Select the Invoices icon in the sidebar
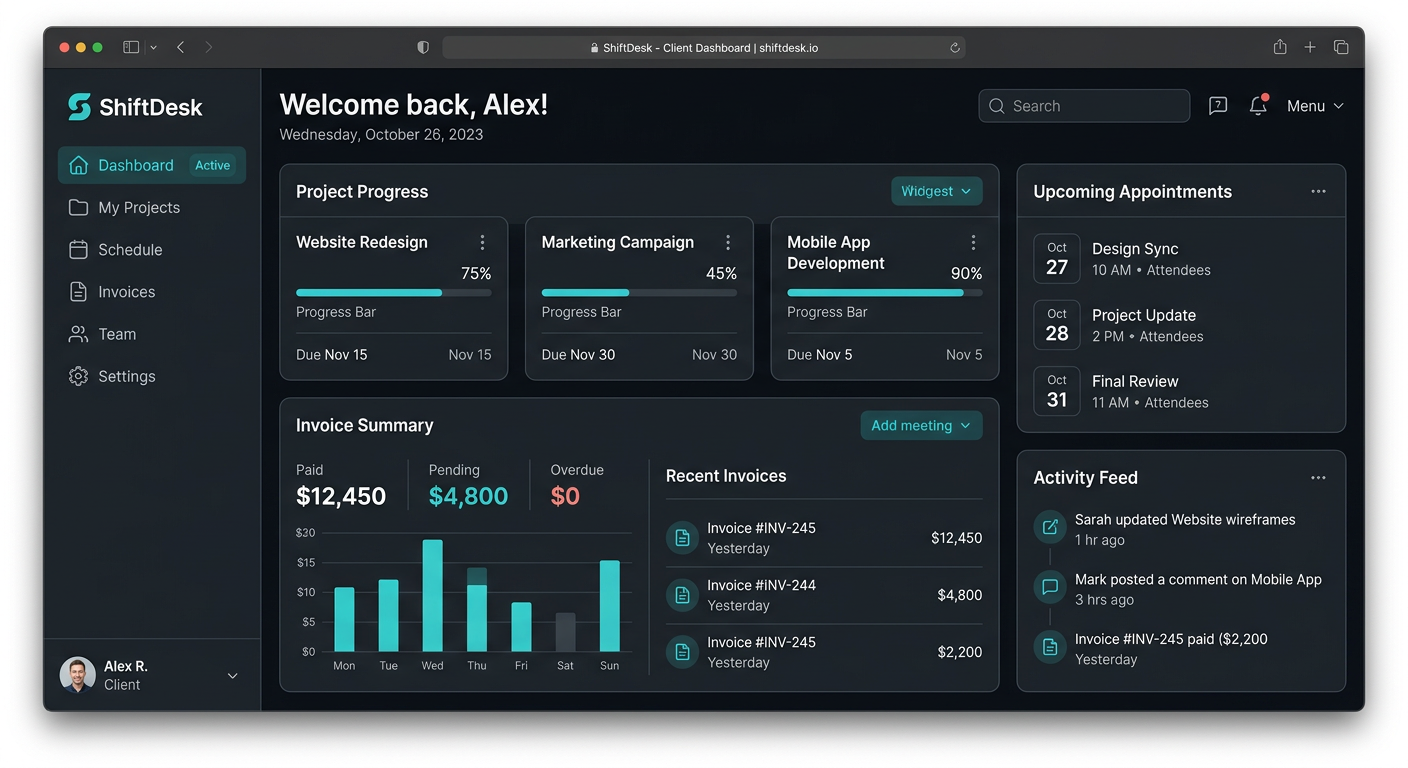The width and height of the screenshot is (1408, 768). click(79, 291)
